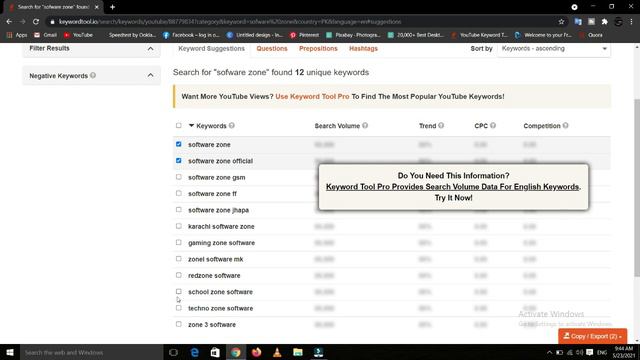Screen dimensions: 640x360
Task: Check 'techno zone software' keyword
Action: coord(178,308)
